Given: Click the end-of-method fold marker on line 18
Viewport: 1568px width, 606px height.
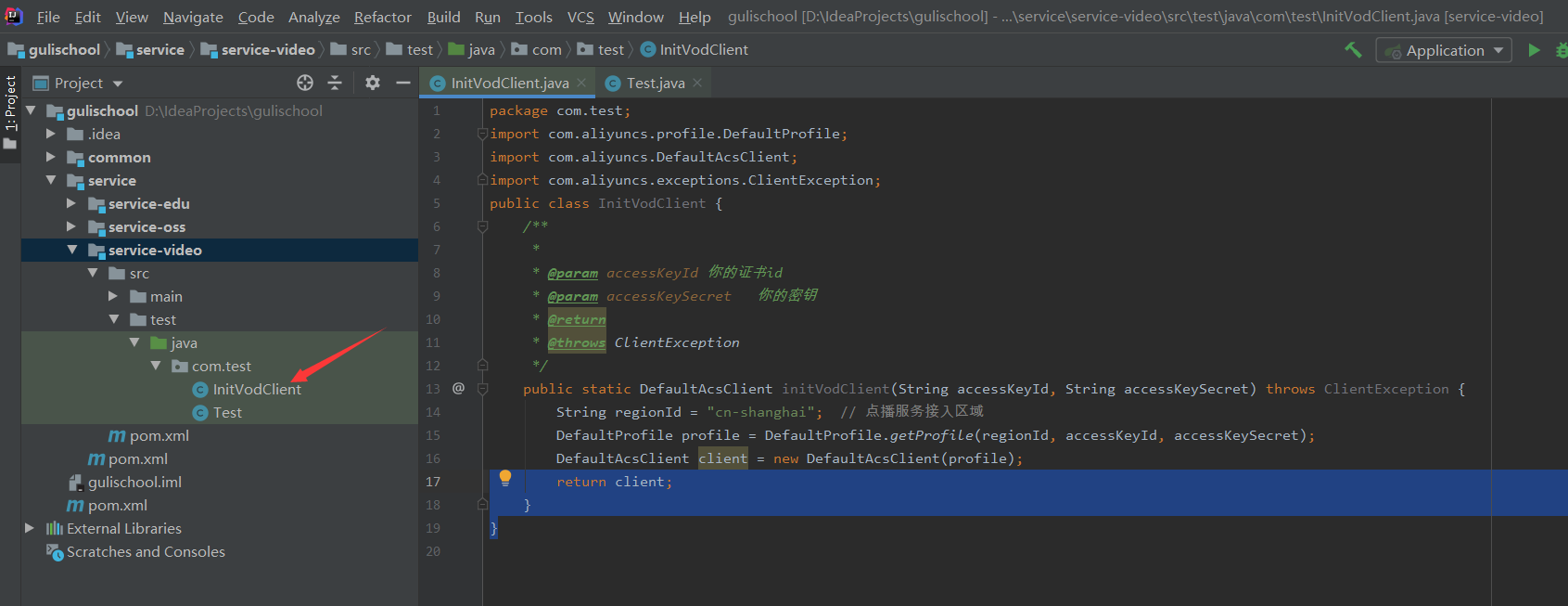Looking at the screenshot, I should pyautogui.click(x=482, y=505).
